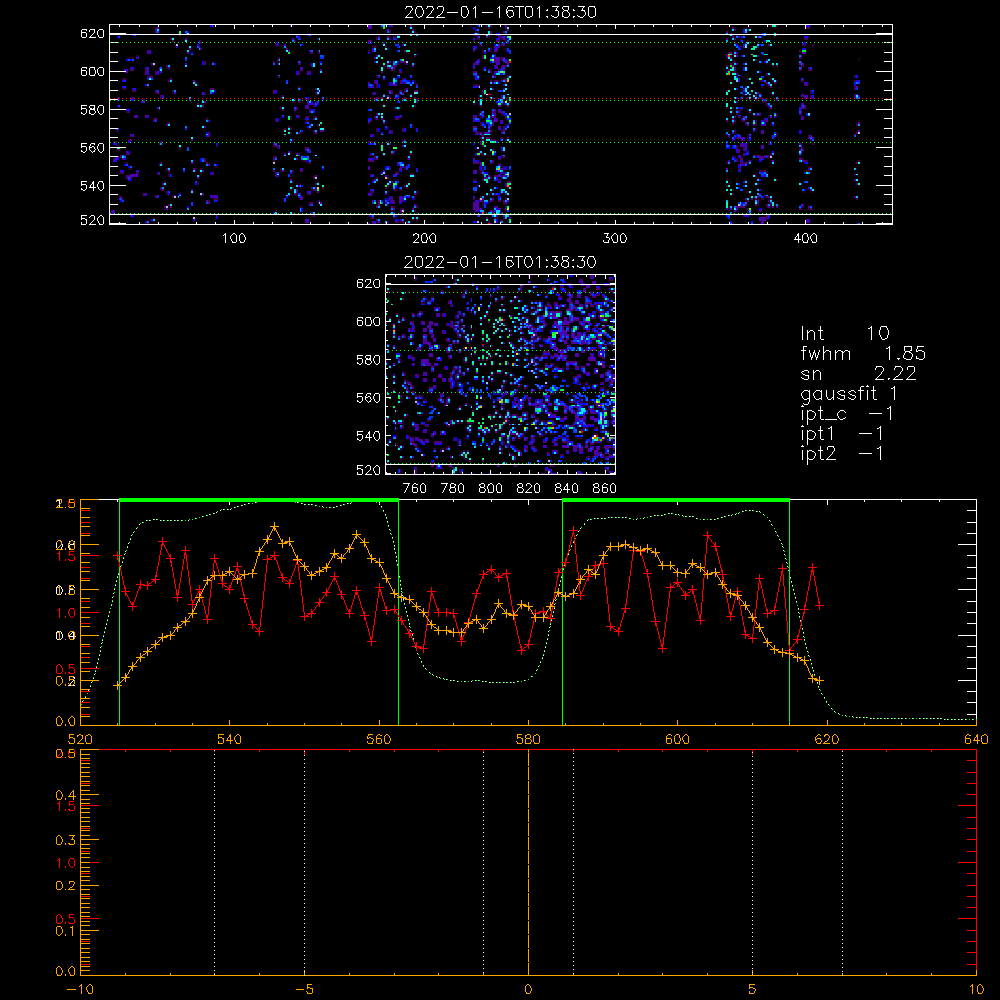Click x-axis label 300 on top image
1000x1000 pixels.
pyautogui.click(x=615, y=239)
